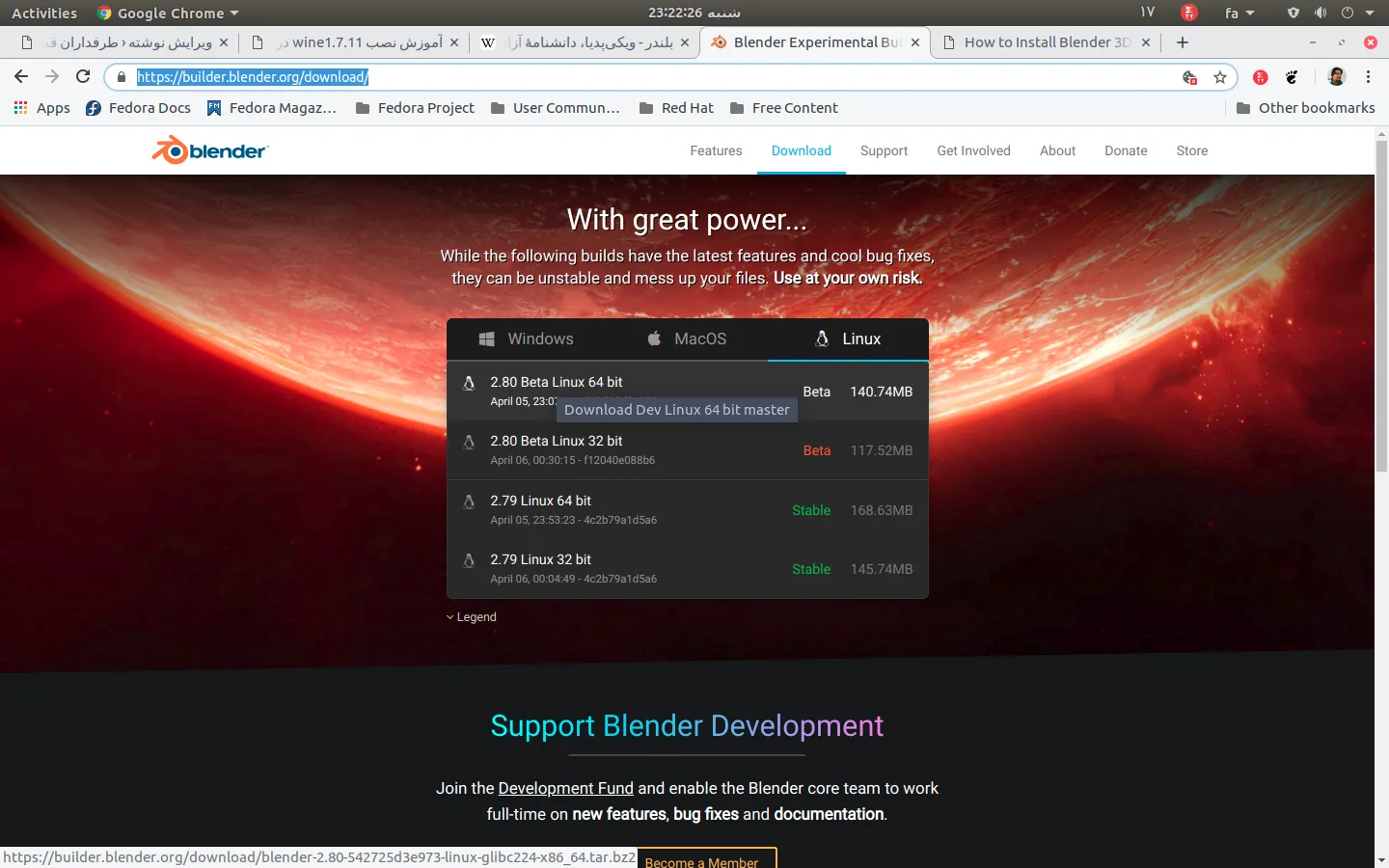Go back with browser back arrow
Image resolution: width=1389 pixels, height=868 pixels.
[21, 76]
